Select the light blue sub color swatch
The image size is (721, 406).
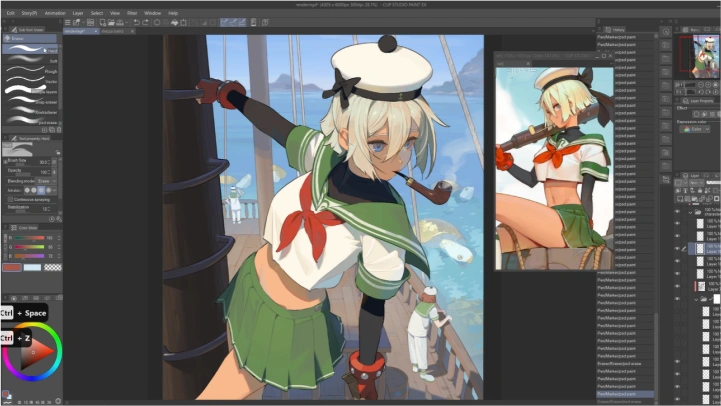pos(32,268)
